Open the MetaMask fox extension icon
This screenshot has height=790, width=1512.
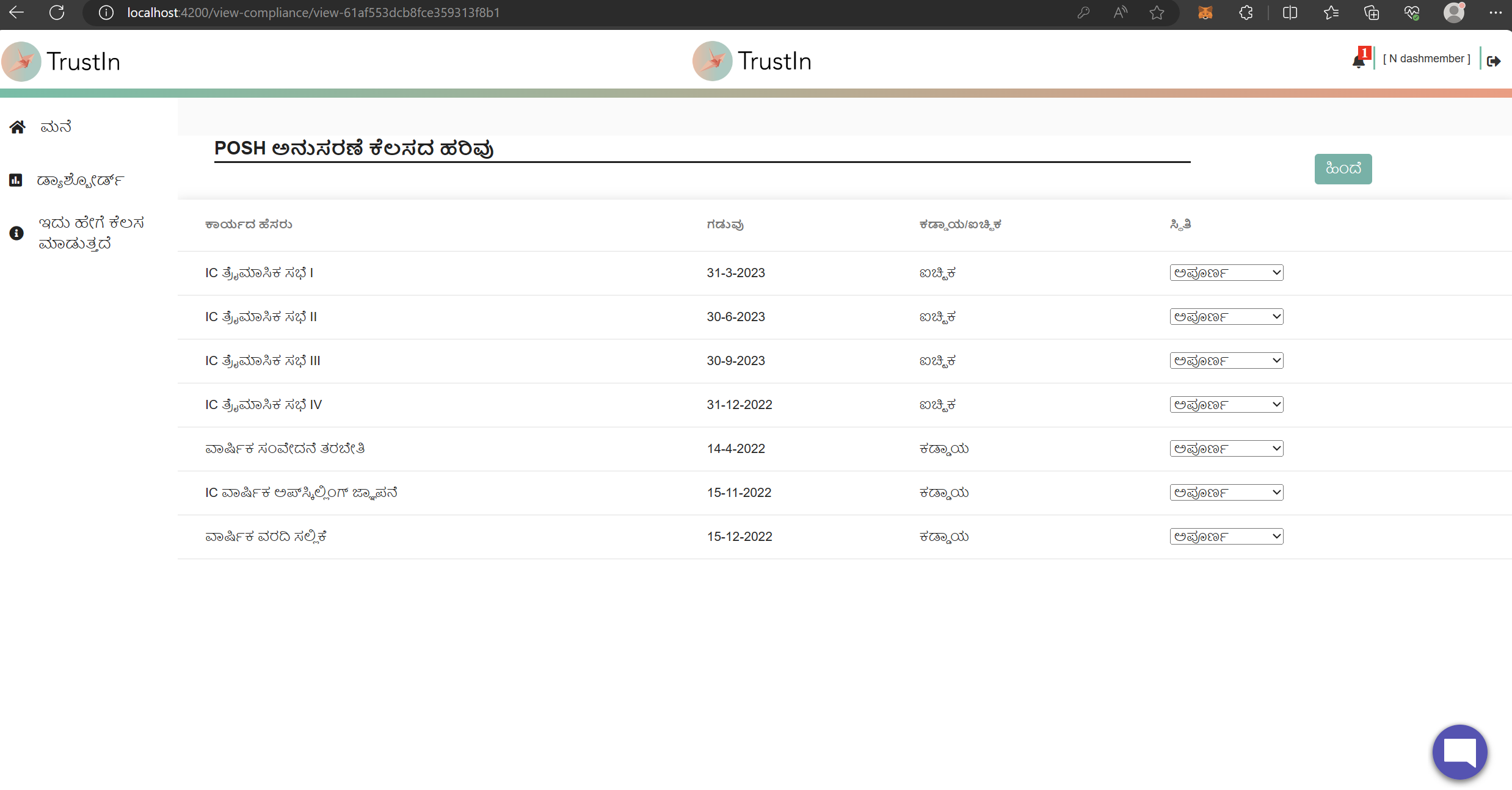pos(1205,12)
